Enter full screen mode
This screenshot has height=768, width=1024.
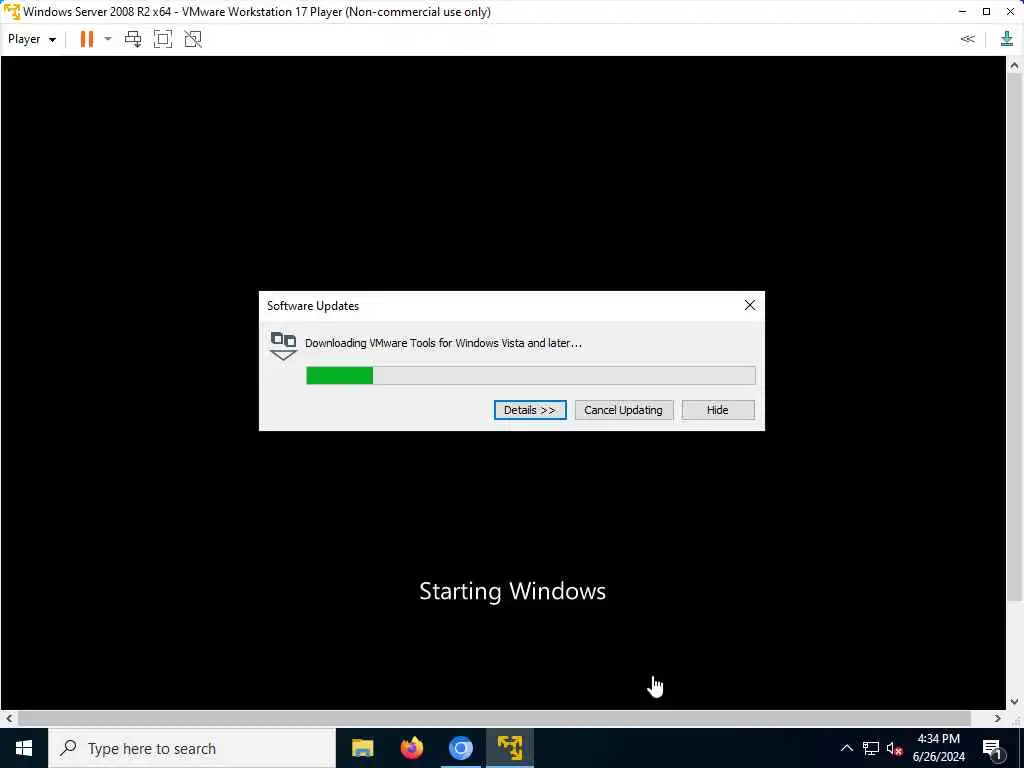163,39
